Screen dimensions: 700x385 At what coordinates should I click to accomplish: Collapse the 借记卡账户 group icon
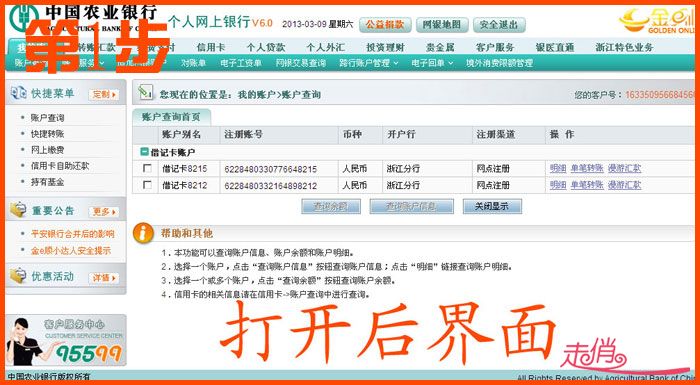(x=144, y=152)
